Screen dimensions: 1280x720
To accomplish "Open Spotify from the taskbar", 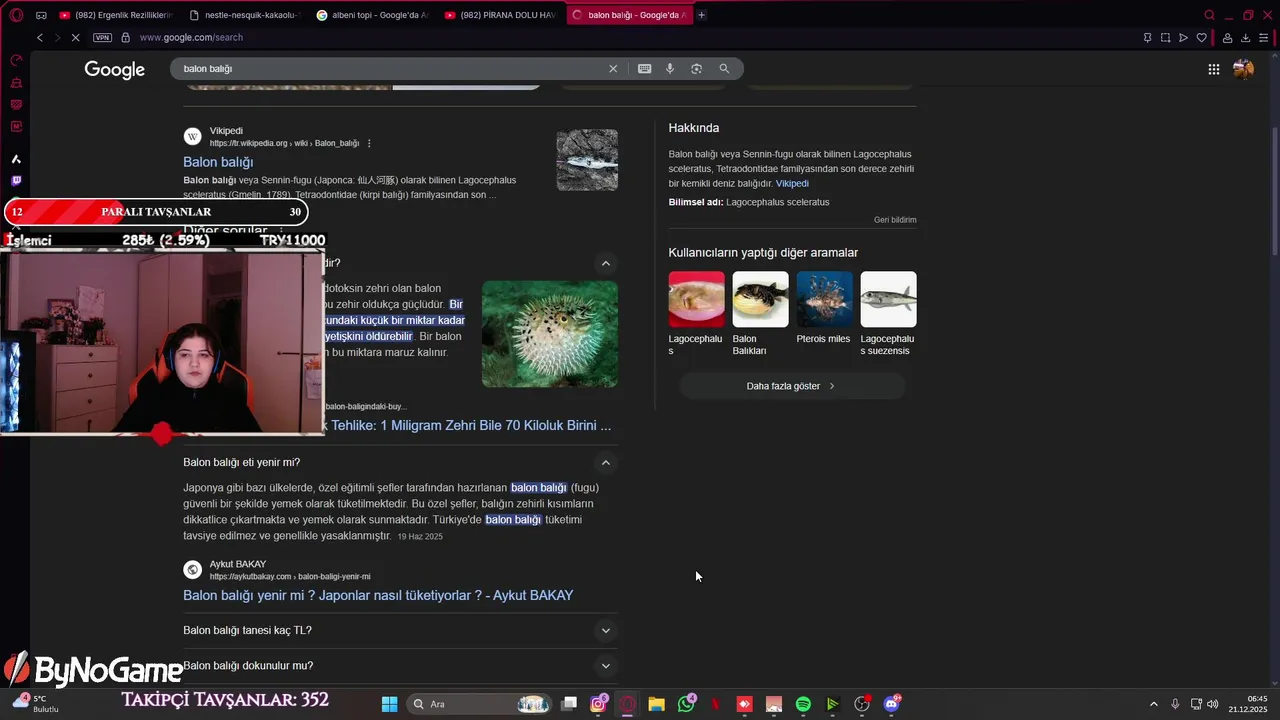I will (x=803, y=704).
